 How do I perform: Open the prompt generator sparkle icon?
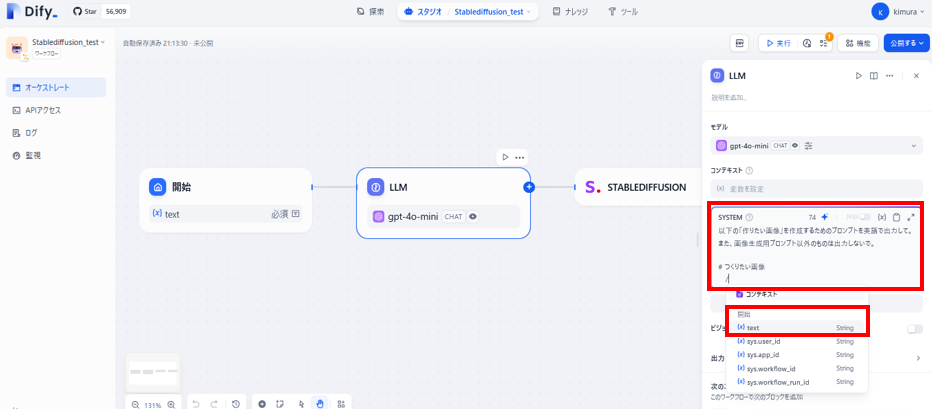[x=824, y=217]
